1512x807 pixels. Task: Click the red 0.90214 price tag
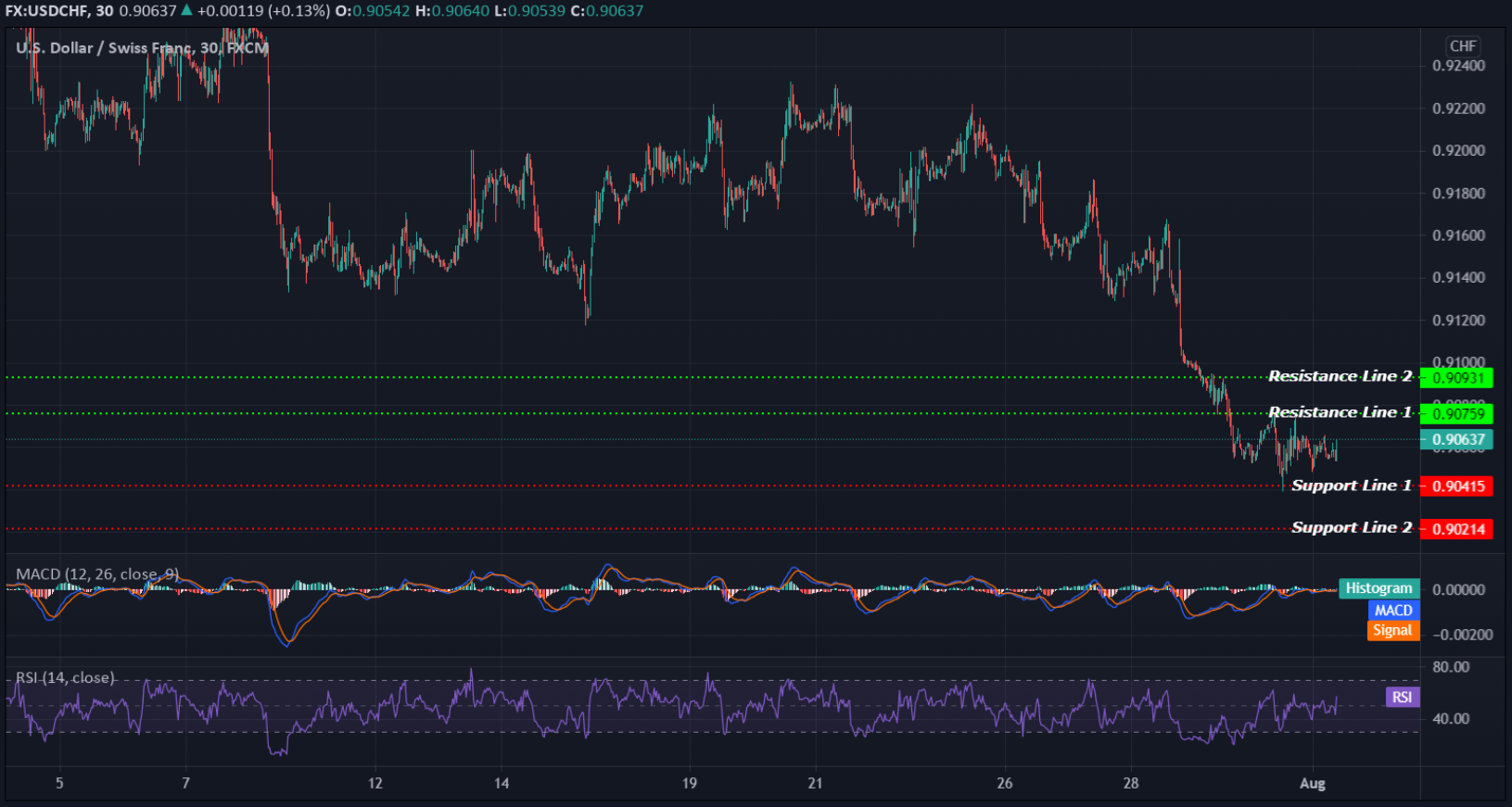(1456, 530)
